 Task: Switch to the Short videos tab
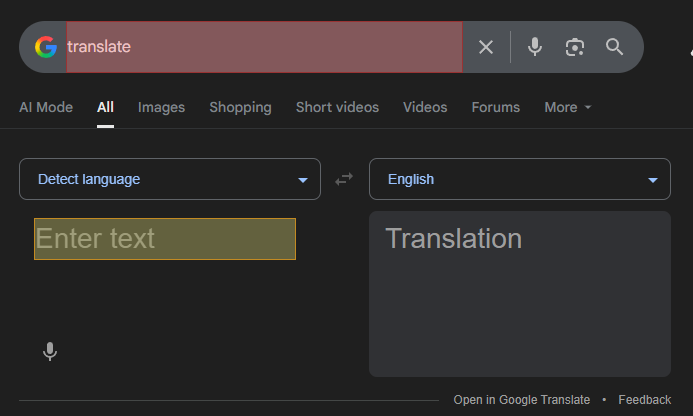tap(337, 107)
